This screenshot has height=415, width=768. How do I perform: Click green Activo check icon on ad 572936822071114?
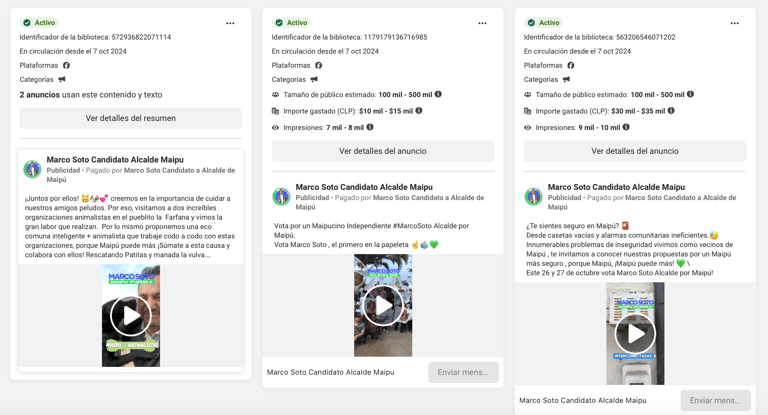pyautogui.click(x=27, y=23)
